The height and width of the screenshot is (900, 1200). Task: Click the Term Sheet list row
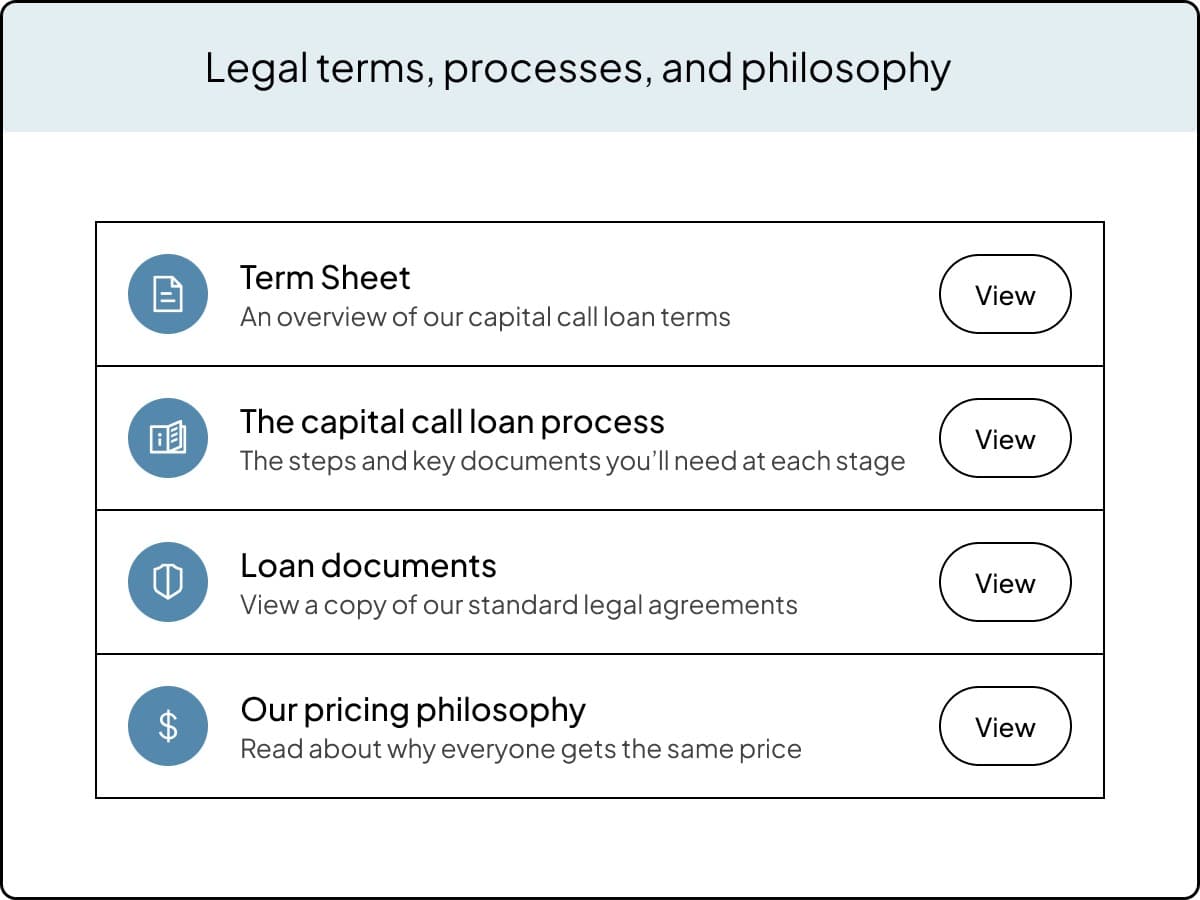600,292
